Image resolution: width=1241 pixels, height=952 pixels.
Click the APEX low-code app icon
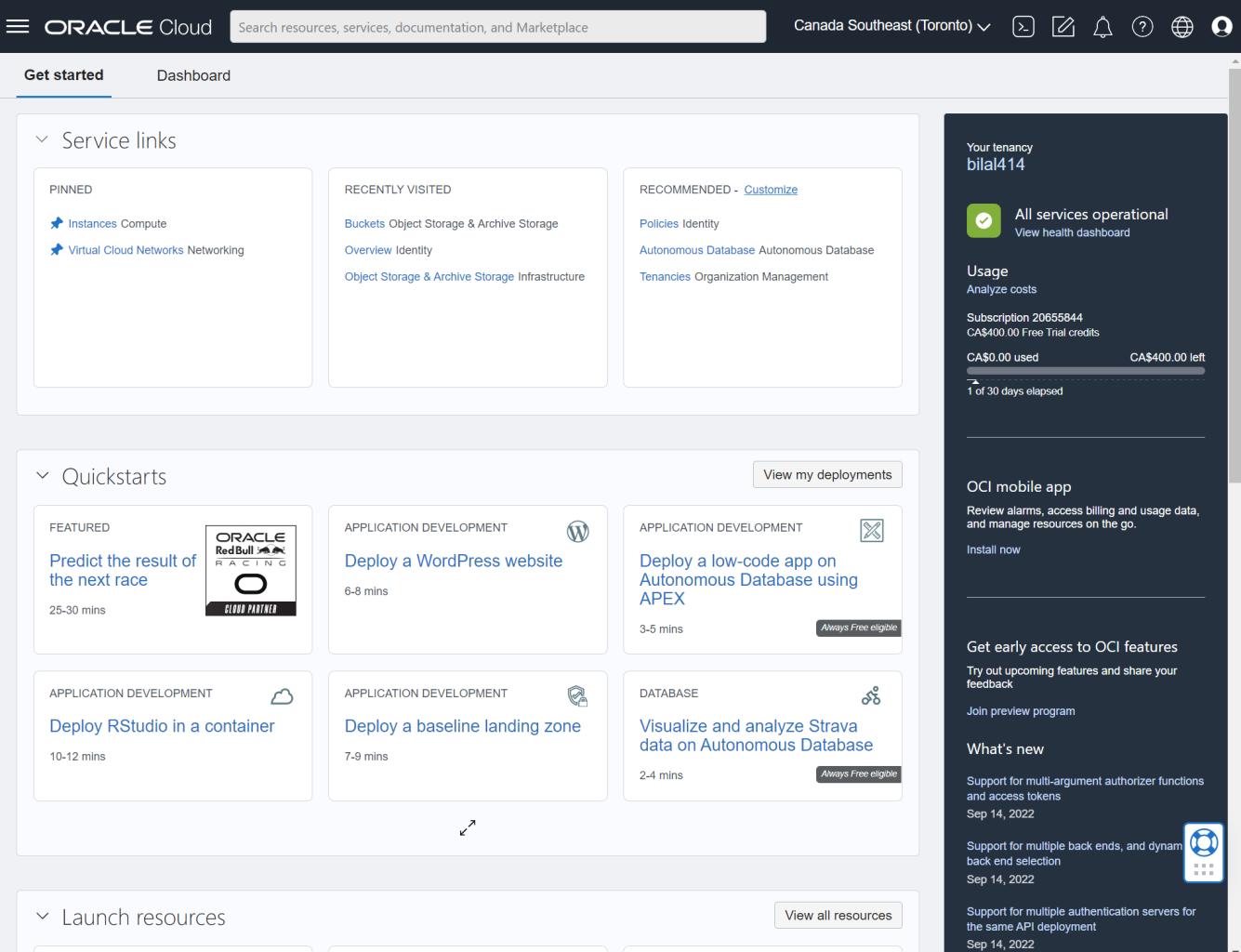point(872,531)
